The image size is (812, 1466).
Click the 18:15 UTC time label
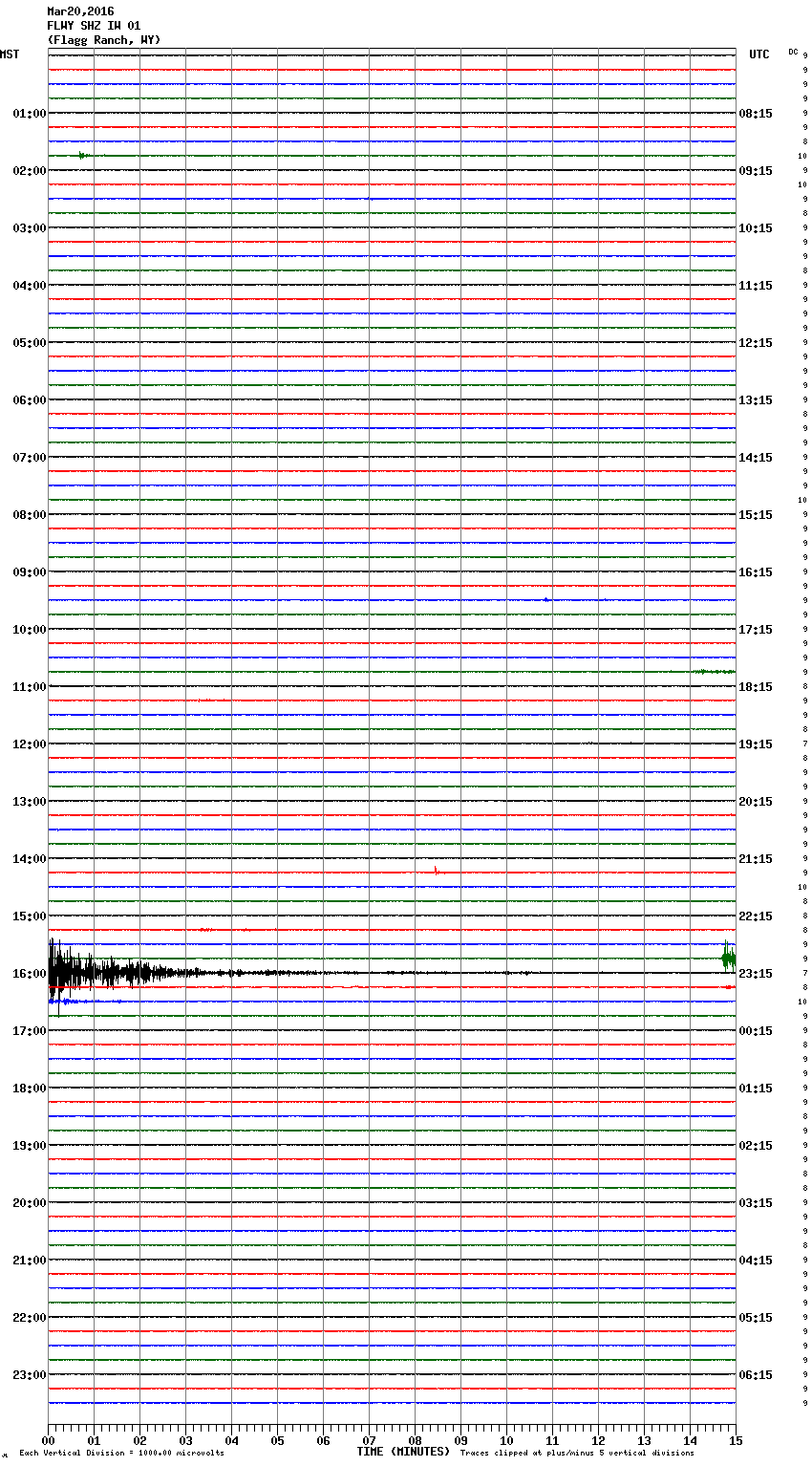tap(756, 687)
